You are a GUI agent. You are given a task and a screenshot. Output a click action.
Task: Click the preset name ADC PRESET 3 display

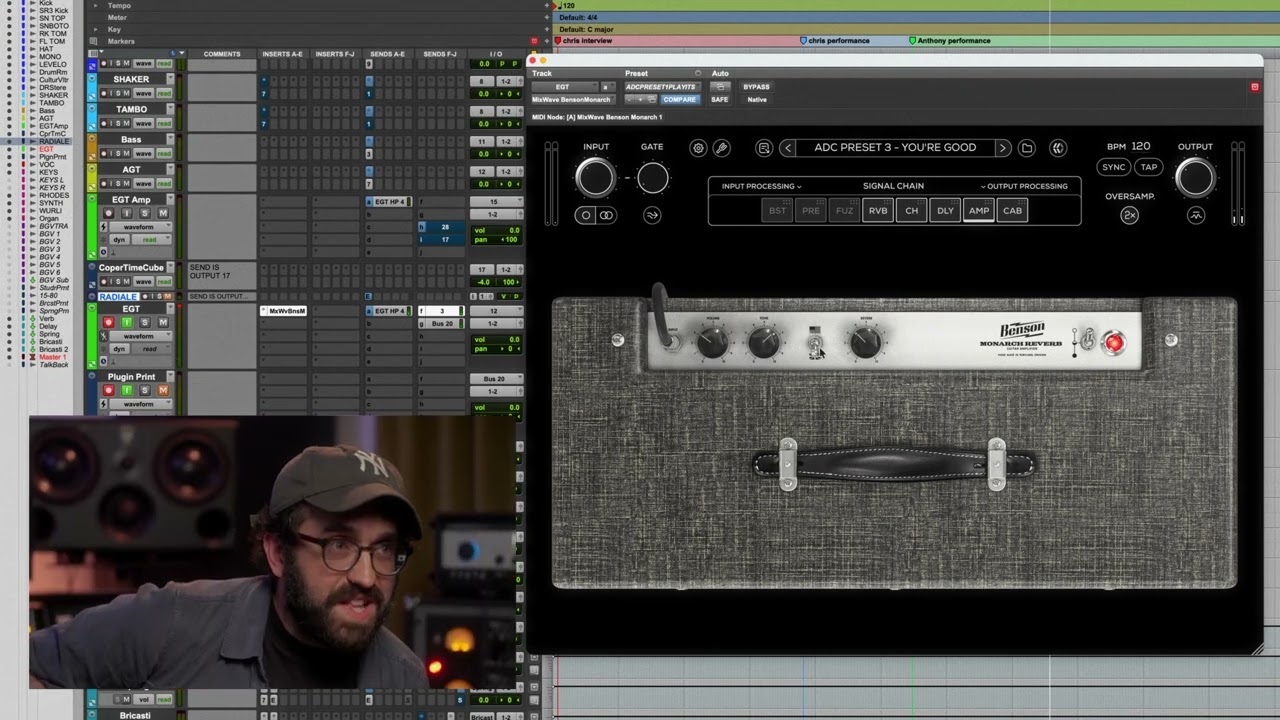pos(895,148)
